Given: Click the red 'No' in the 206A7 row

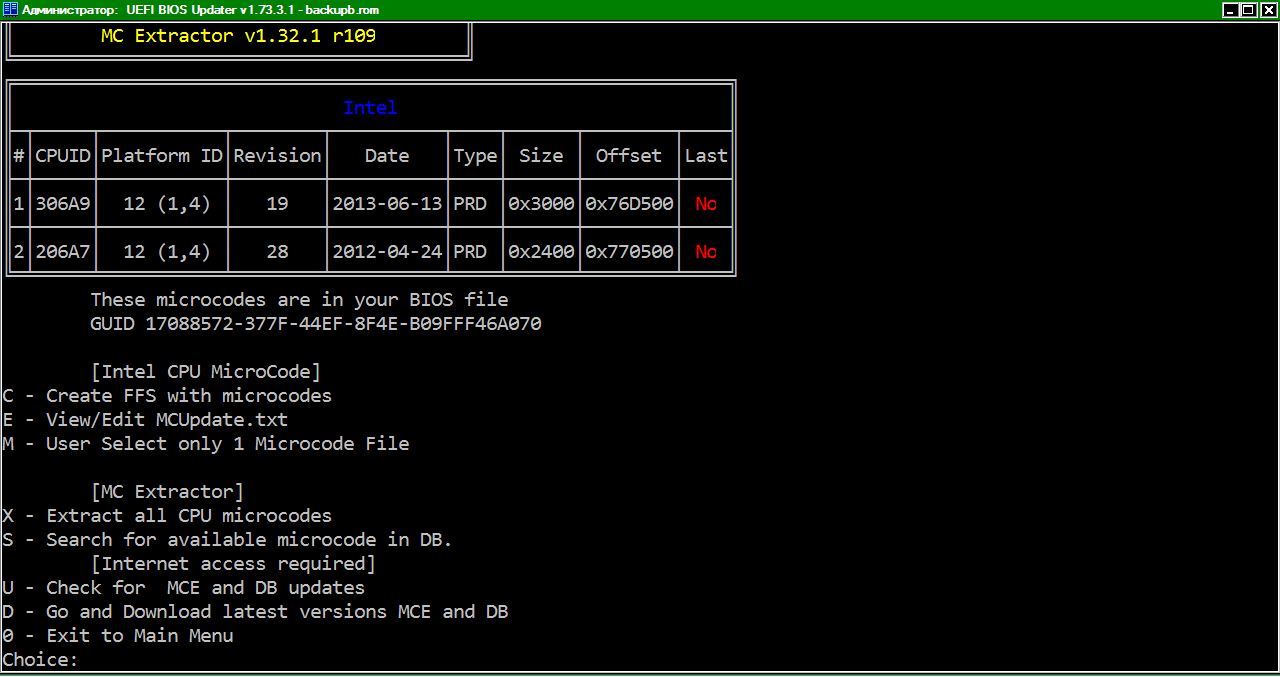Looking at the screenshot, I should [x=706, y=252].
